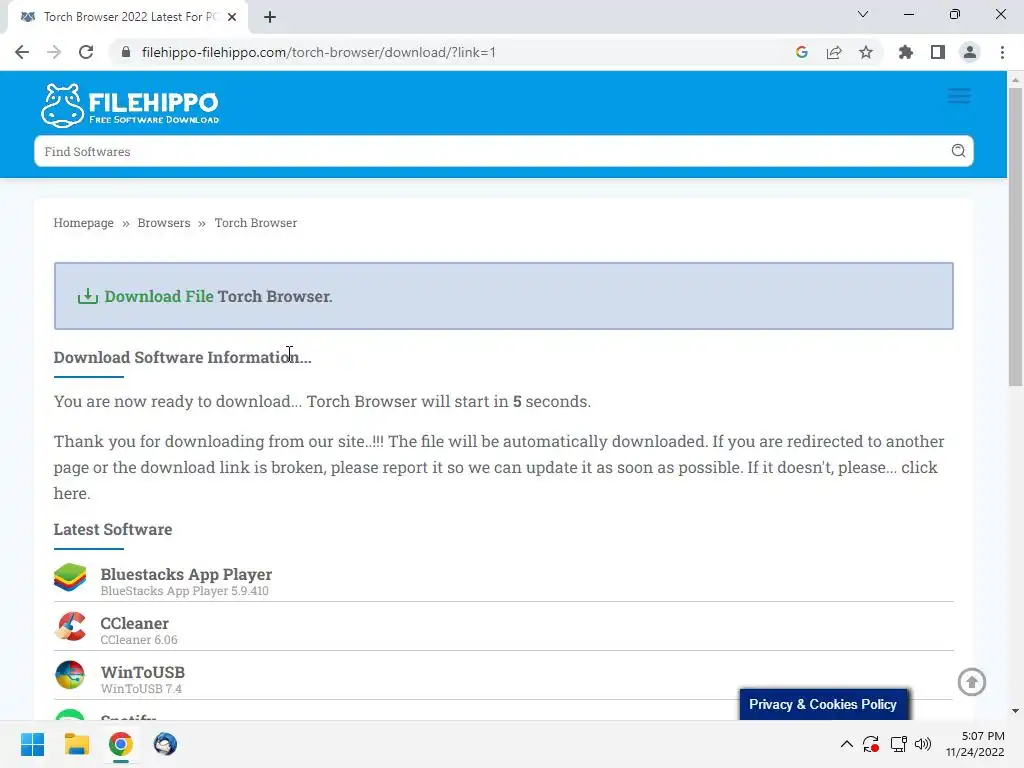Focus the Find Softwares search field
This screenshot has height=768, width=1024.
pos(504,151)
